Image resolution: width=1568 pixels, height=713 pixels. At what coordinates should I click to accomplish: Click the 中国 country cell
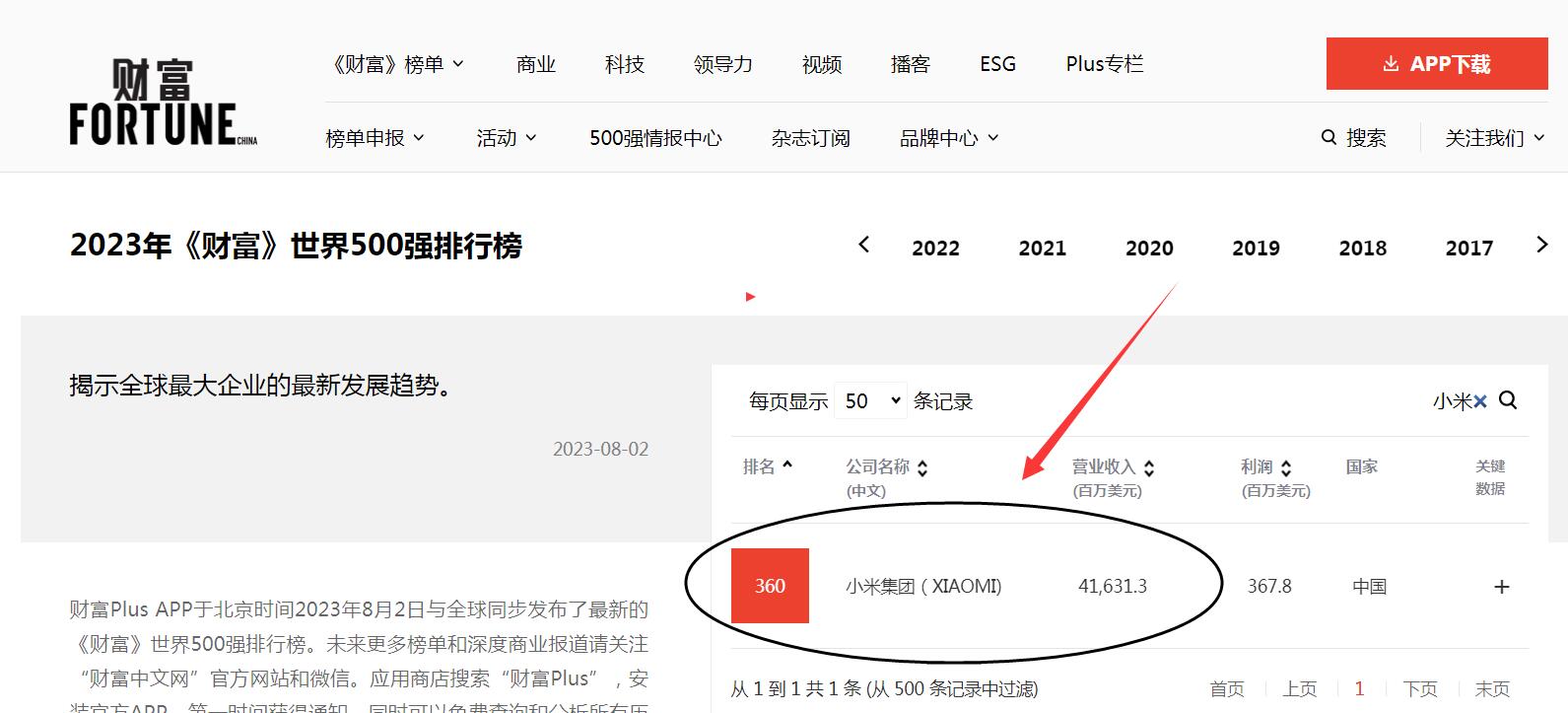coord(1369,587)
